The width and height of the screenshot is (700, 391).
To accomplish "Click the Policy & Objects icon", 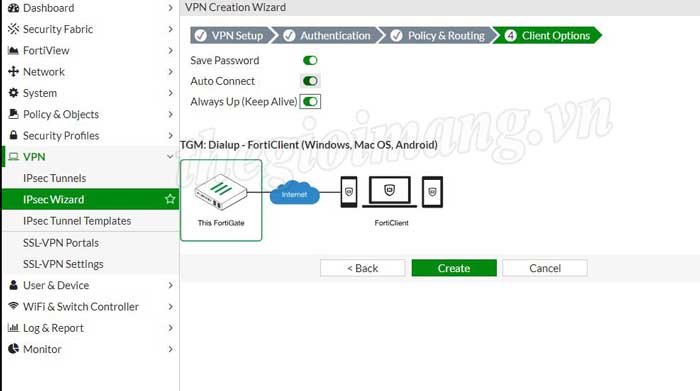I will tap(13, 114).
